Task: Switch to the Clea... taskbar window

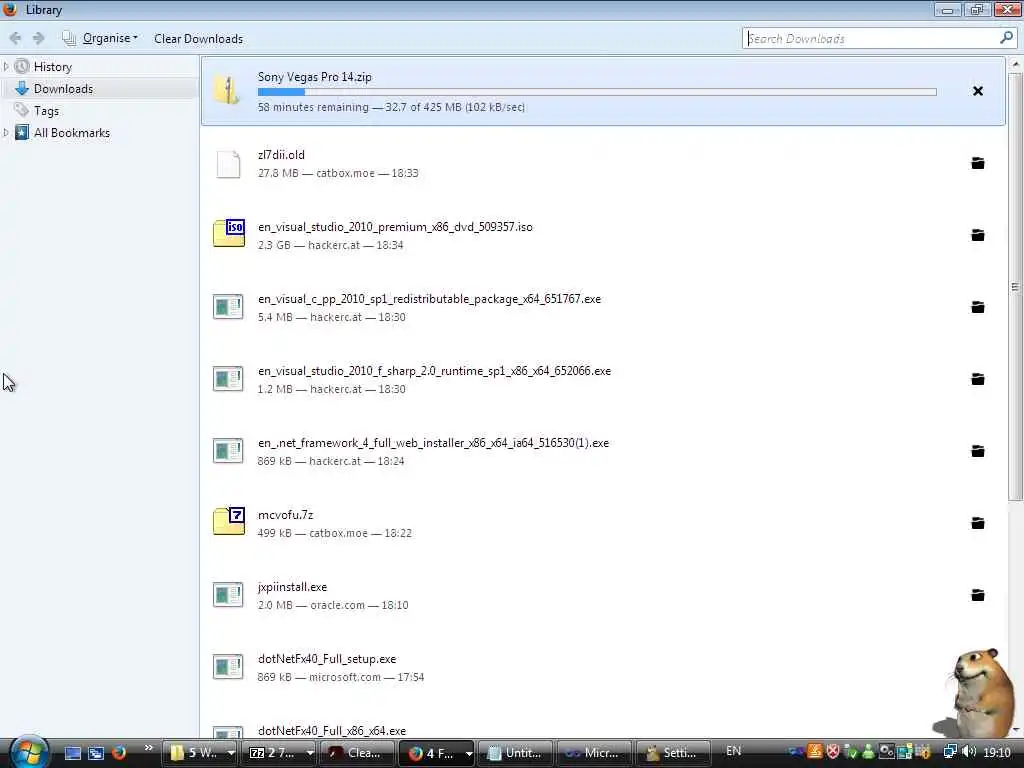Action: 359,753
